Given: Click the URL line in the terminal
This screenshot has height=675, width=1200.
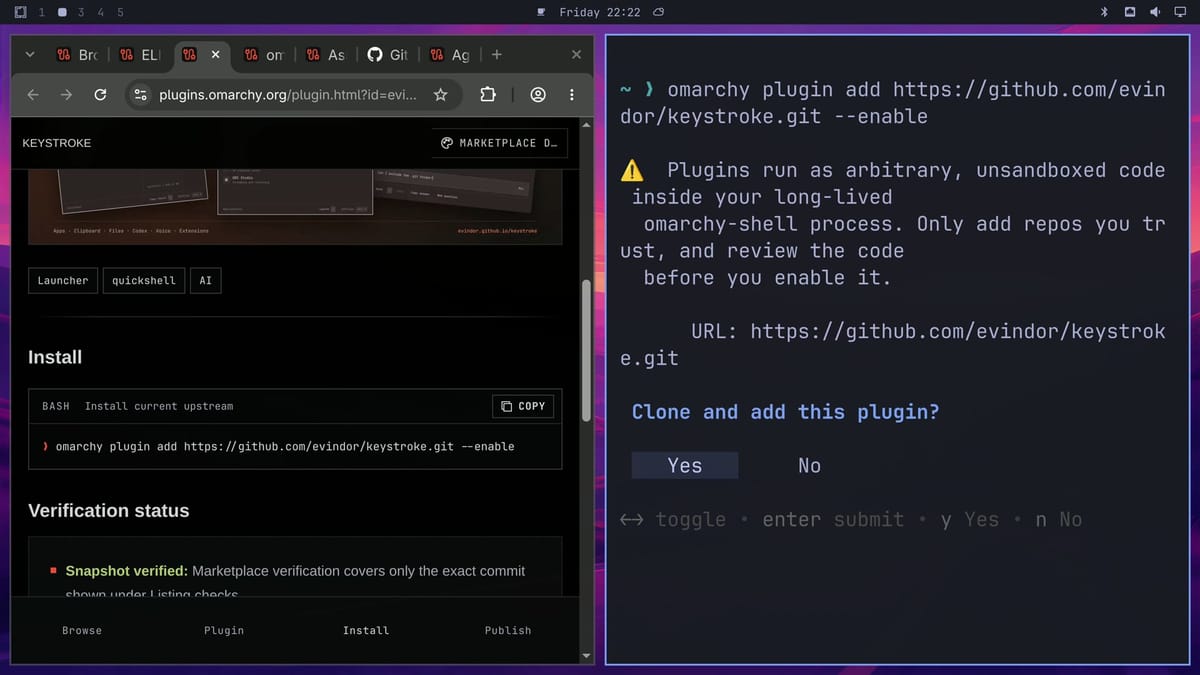Looking at the screenshot, I should pos(892,344).
